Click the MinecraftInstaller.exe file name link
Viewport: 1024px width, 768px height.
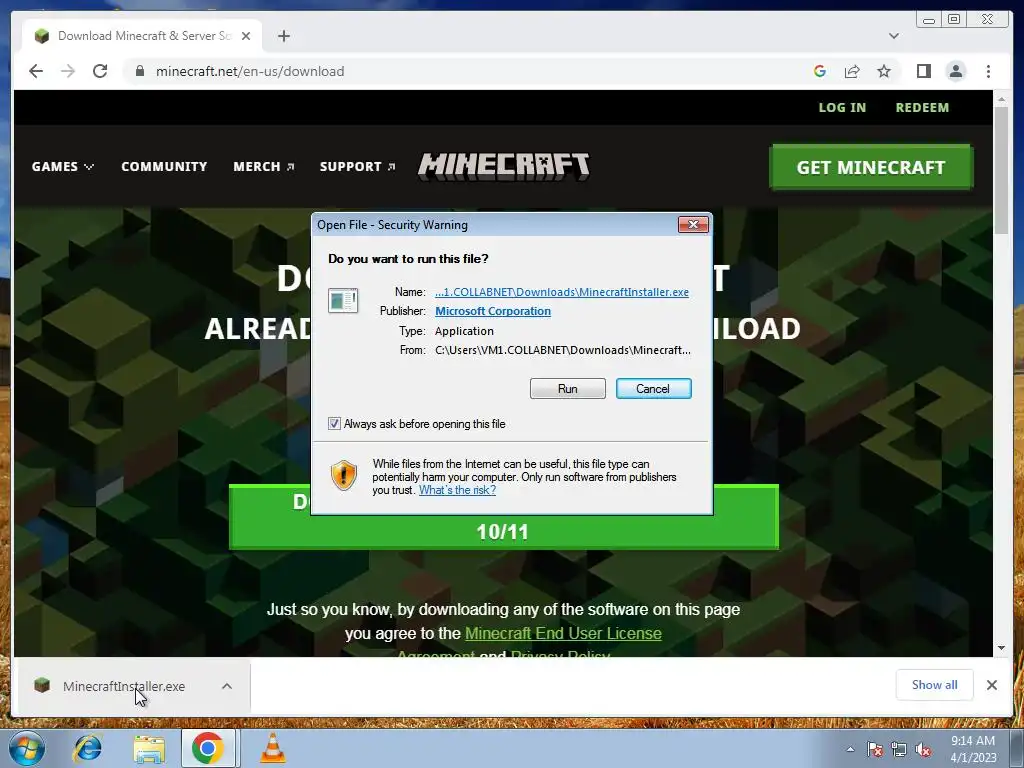[x=562, y=292]
